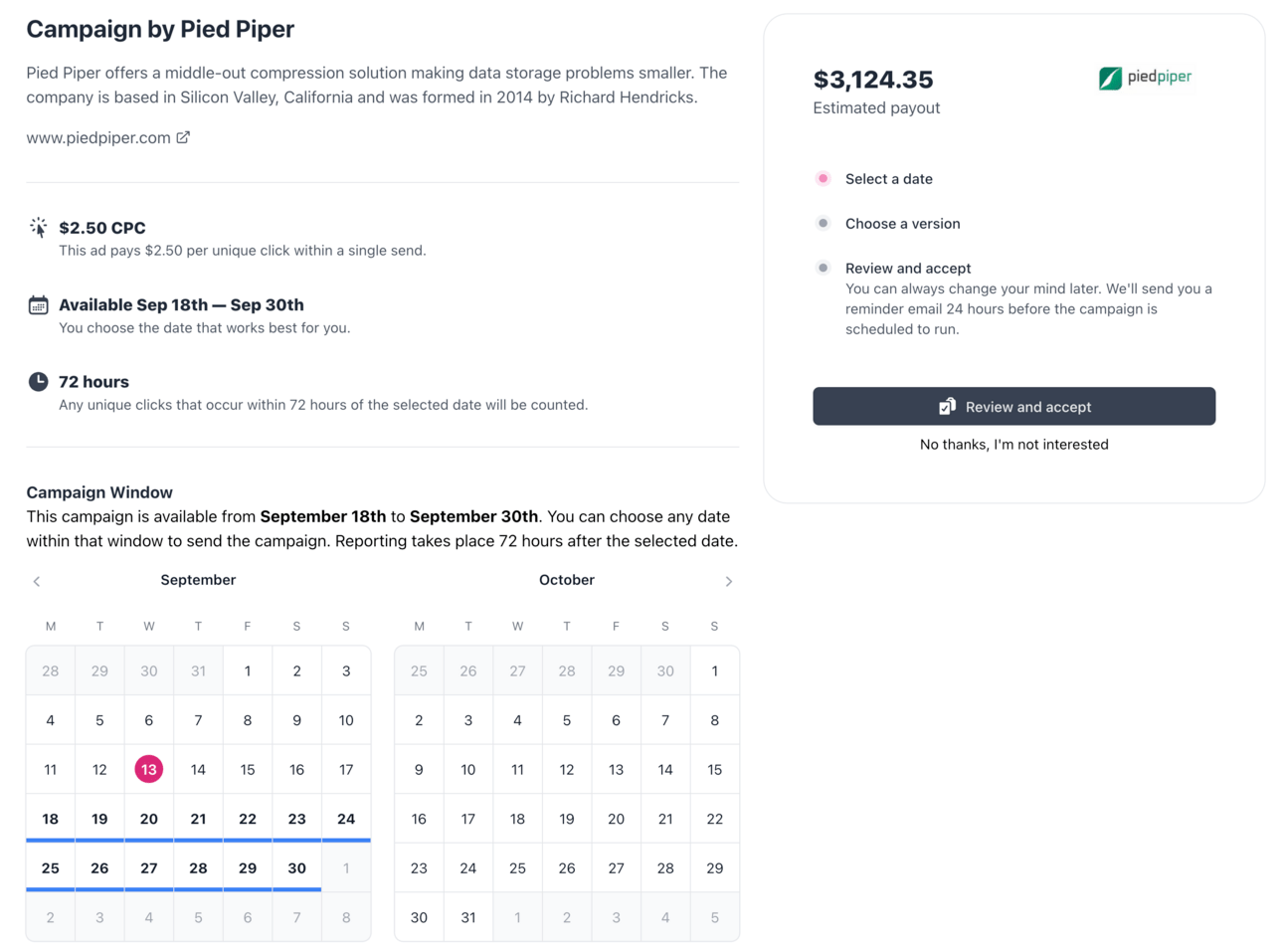Viewport: 1285px width, 952px height.
Task: Choose bold 29 in the September calendar
Action: point(248,868)
